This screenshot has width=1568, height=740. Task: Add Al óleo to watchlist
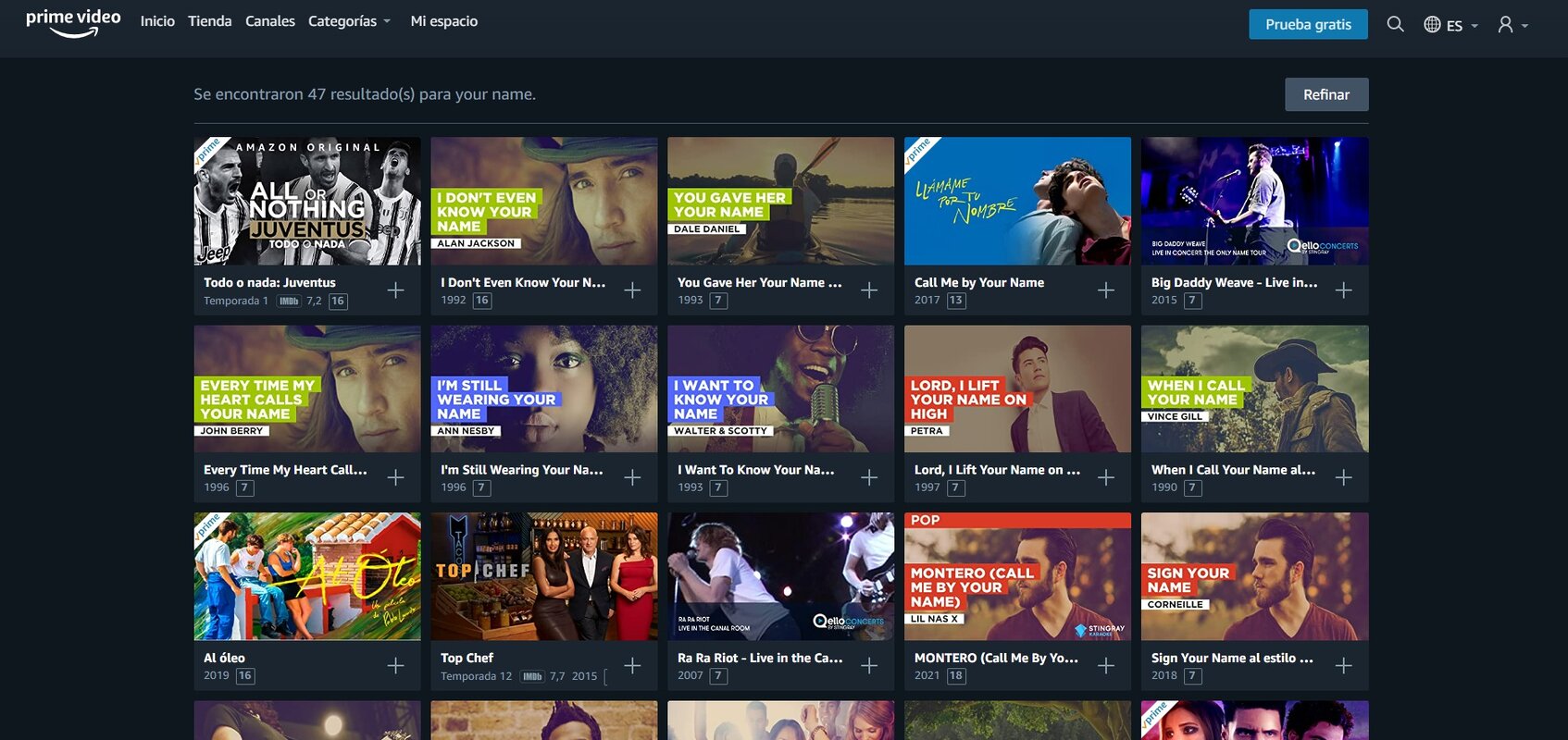coord(395,666)
